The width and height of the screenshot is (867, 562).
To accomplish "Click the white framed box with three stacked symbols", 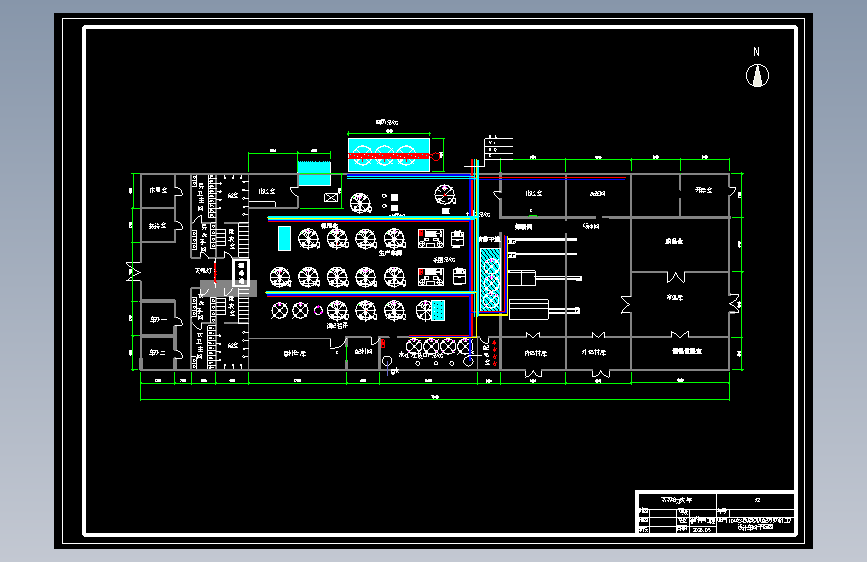I will [x=241, y=273].
